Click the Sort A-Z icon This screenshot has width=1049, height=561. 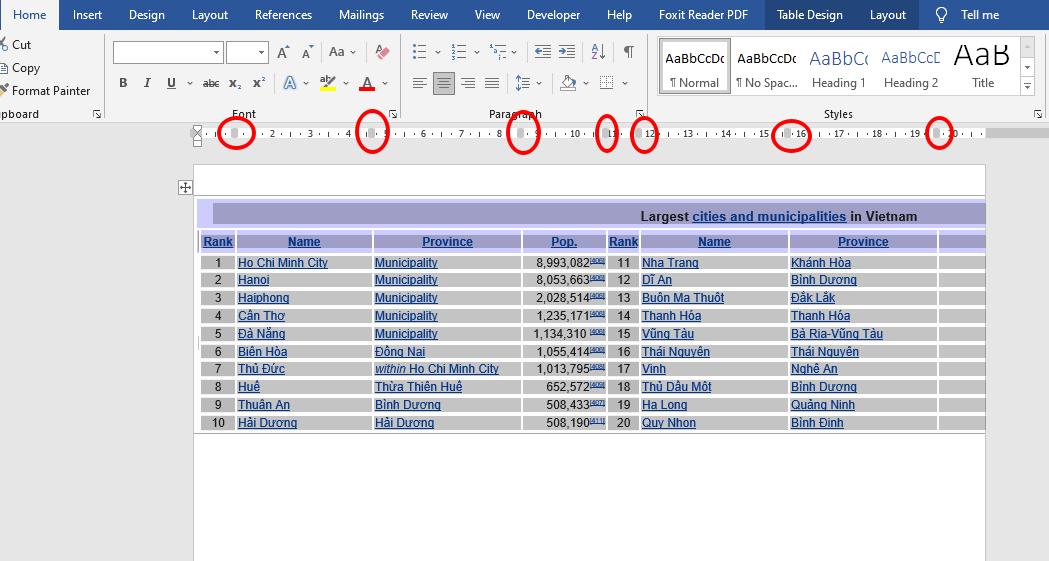598,52
